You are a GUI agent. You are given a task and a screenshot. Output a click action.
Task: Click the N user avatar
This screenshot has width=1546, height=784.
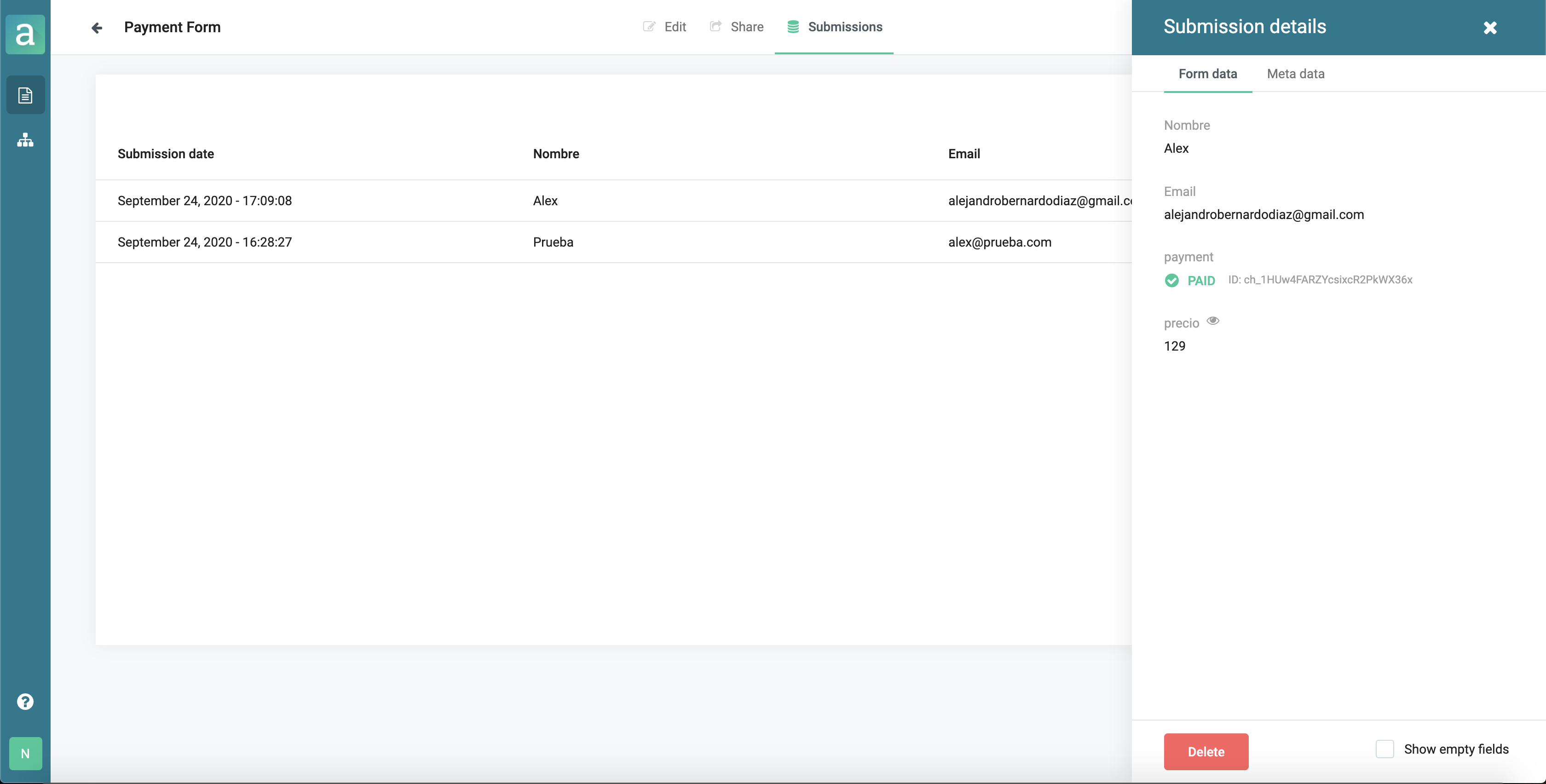pyautogui.click(x=25, y=753)
